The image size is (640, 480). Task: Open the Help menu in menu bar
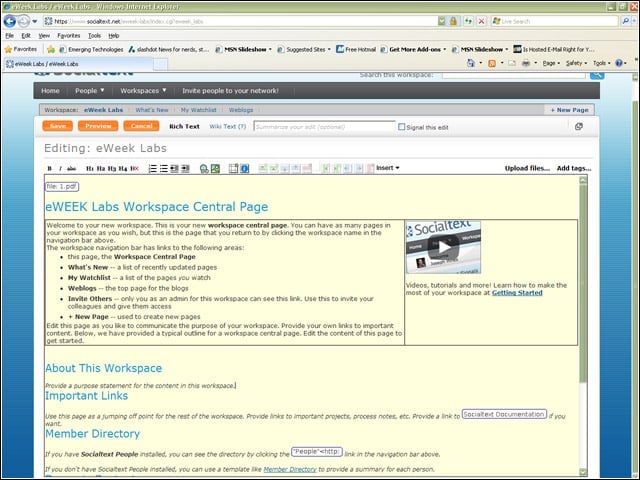point(114,36)
